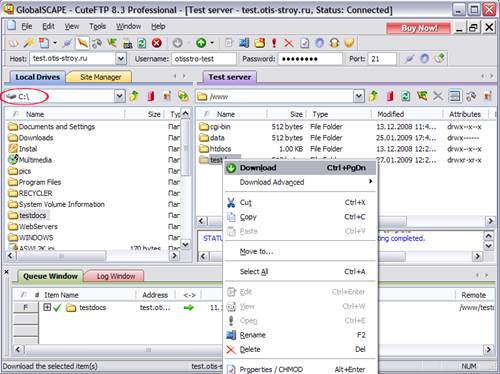Viewport: 500px width, 374px height.
Task: Switch to the Site Manager tab
Action: click(100, 77)
